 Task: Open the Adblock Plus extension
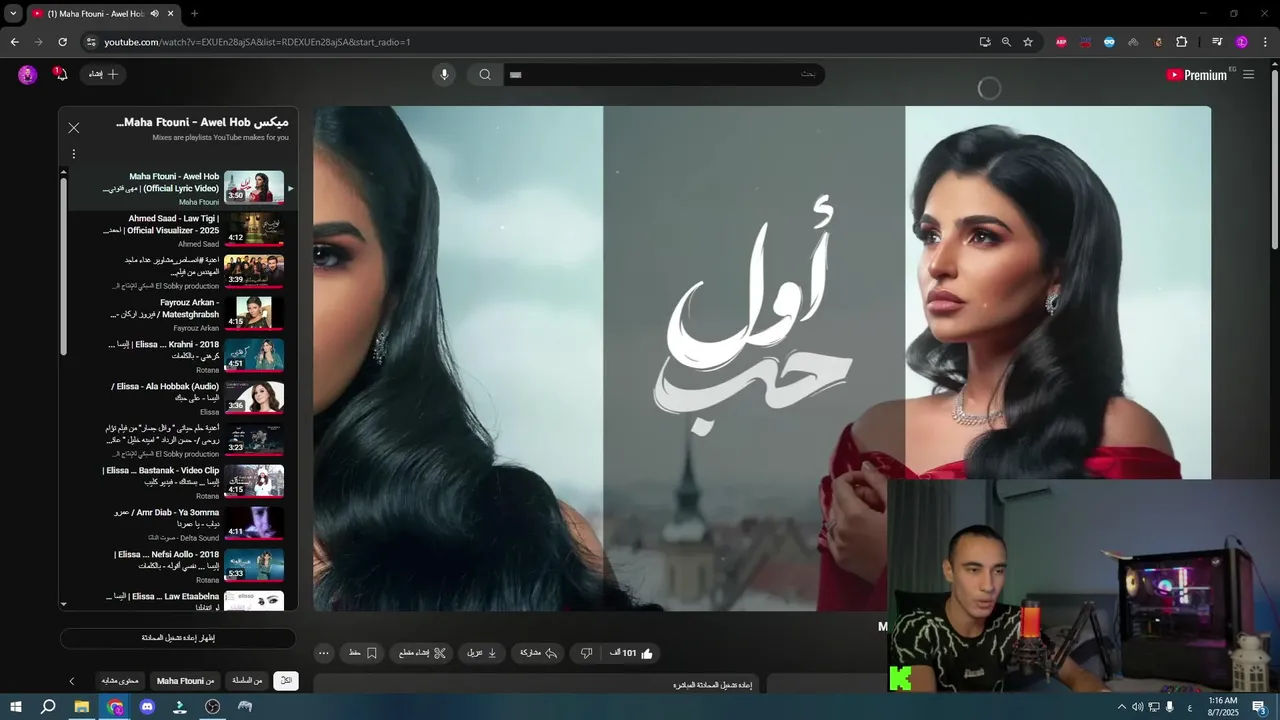(x=1061, y=42)
